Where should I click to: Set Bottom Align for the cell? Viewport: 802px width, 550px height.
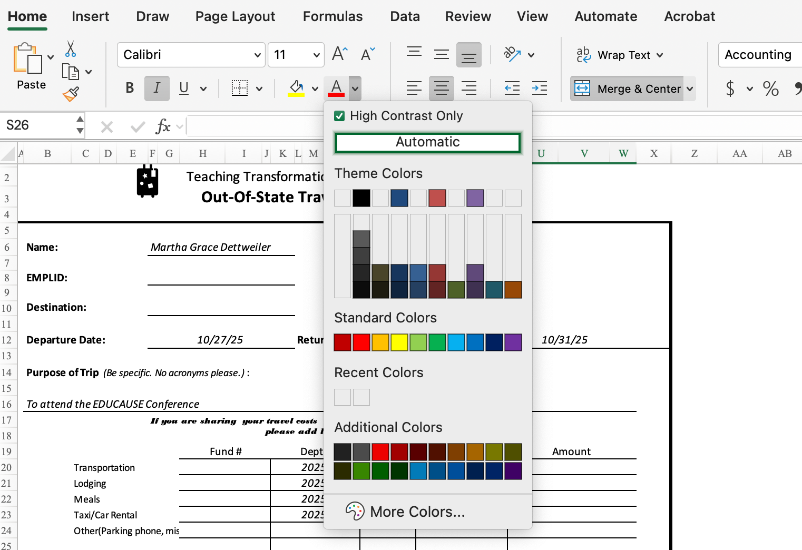point(469,54)
